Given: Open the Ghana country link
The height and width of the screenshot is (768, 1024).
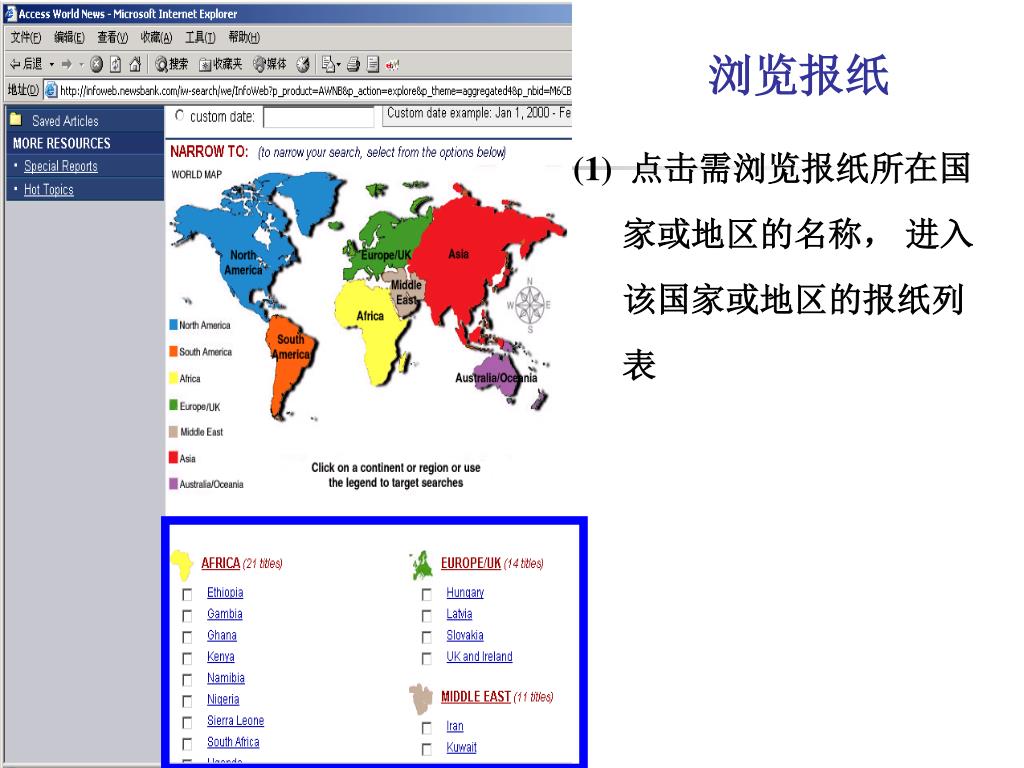Looking at the screenshot, I should point(222,635).
